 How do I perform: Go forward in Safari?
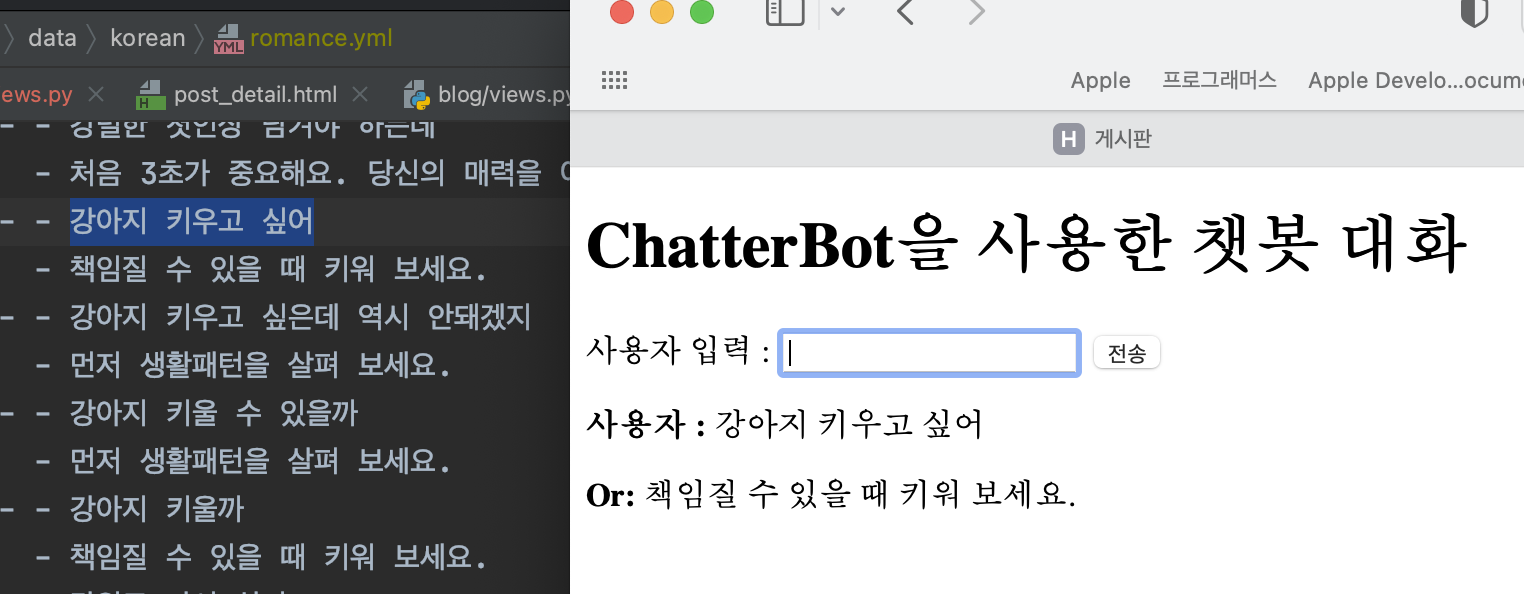click(x=977, y=12)
